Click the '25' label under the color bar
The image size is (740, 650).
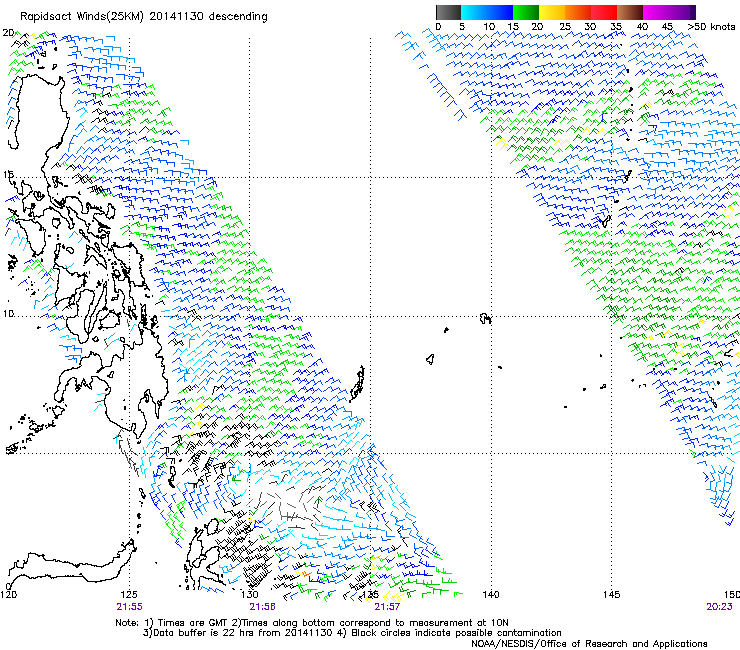[565, 26]
